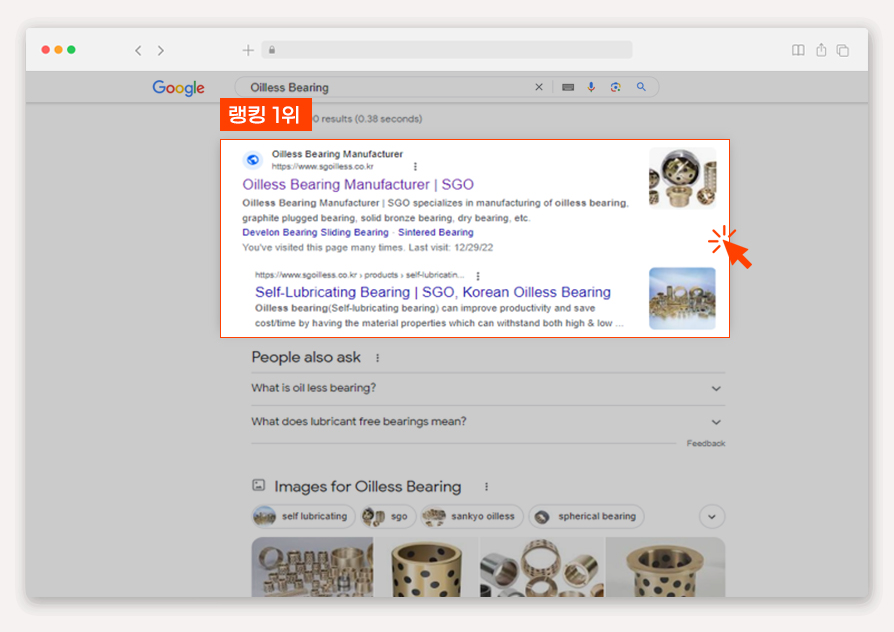894x632 pixels.
Task: Click the padlock icon in the address bar
Action: (272, 50)
